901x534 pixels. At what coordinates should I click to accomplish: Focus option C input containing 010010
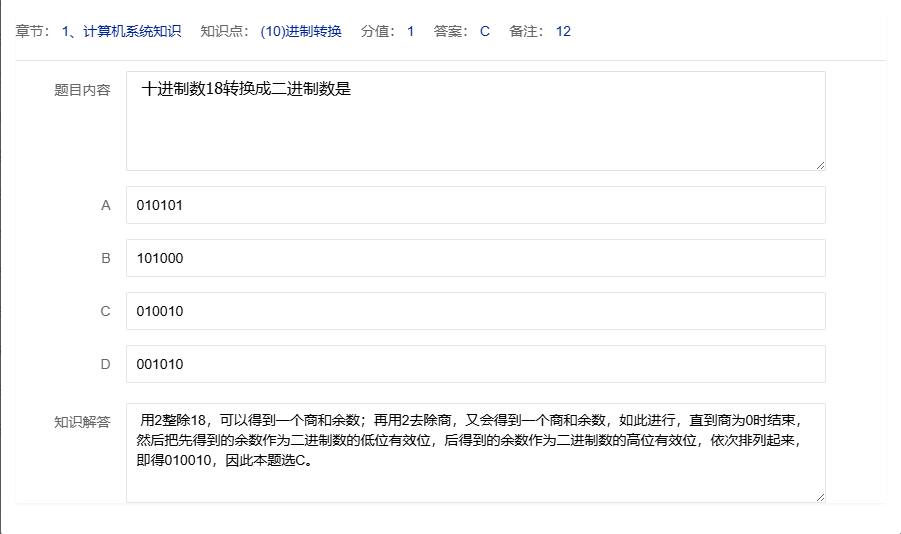[475, 311]
